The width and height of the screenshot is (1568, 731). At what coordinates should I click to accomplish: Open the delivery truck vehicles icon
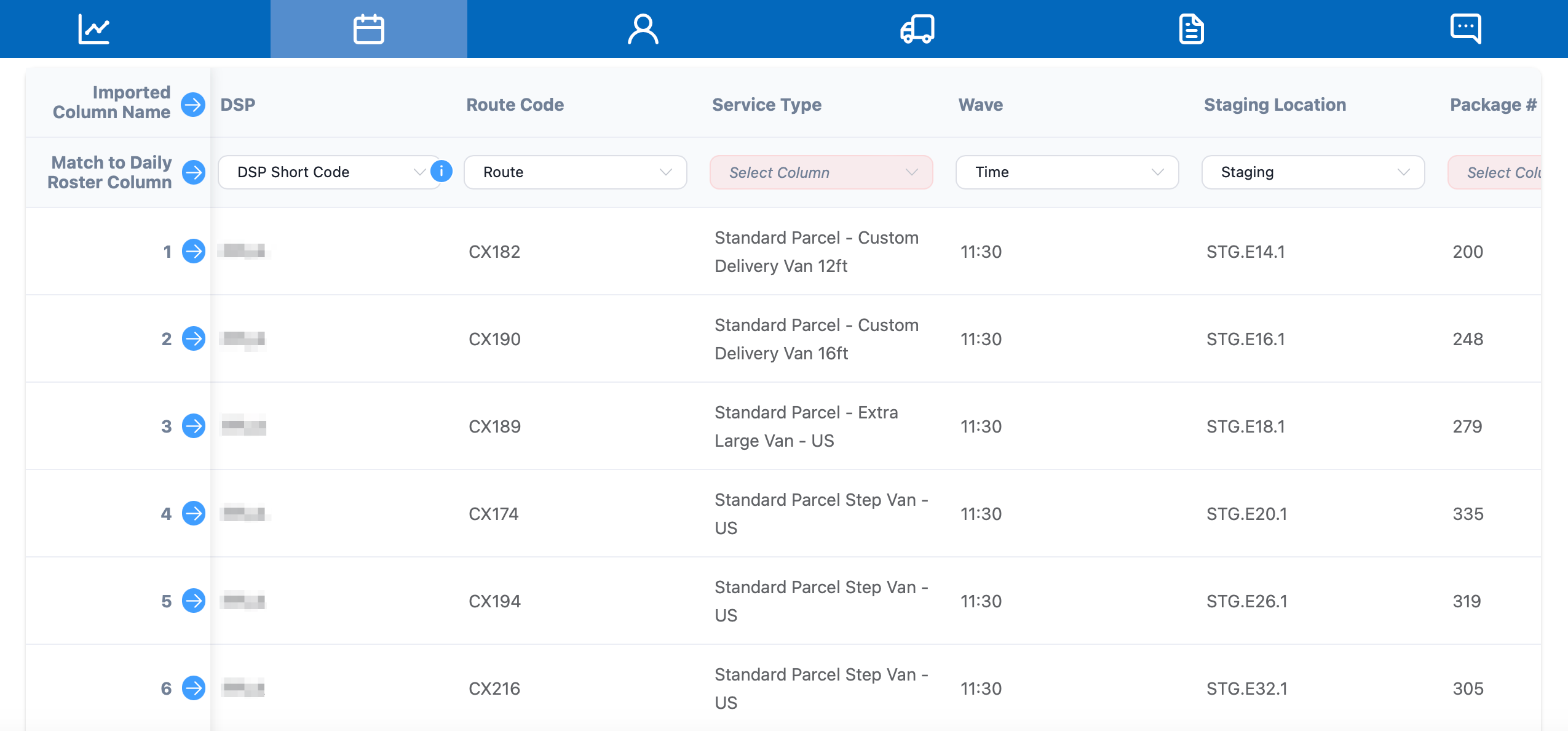click(x=917, y=29)
